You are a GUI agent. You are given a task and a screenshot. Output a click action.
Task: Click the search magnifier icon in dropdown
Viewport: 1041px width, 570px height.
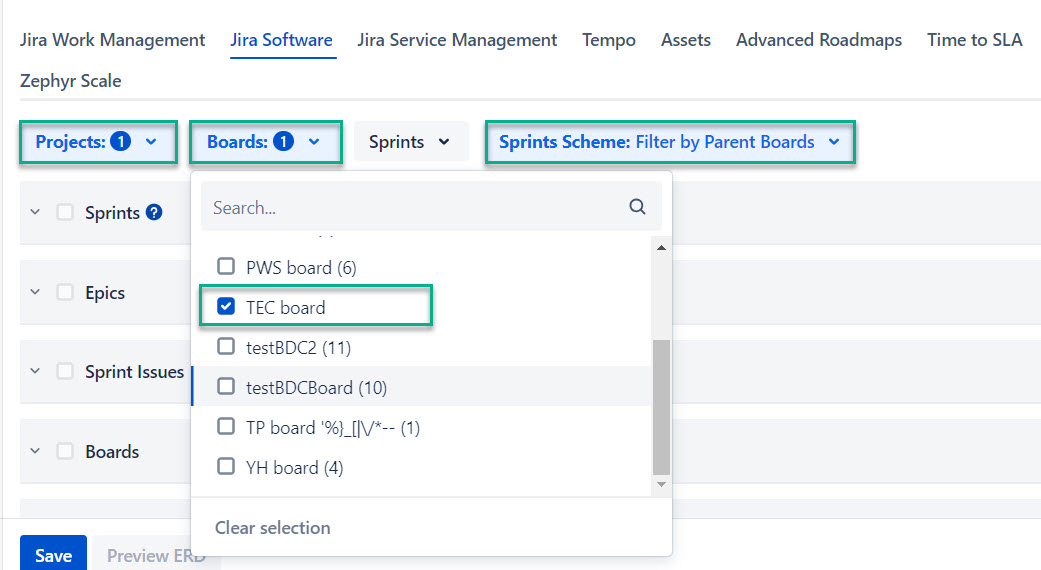click(x=637, y=208)
